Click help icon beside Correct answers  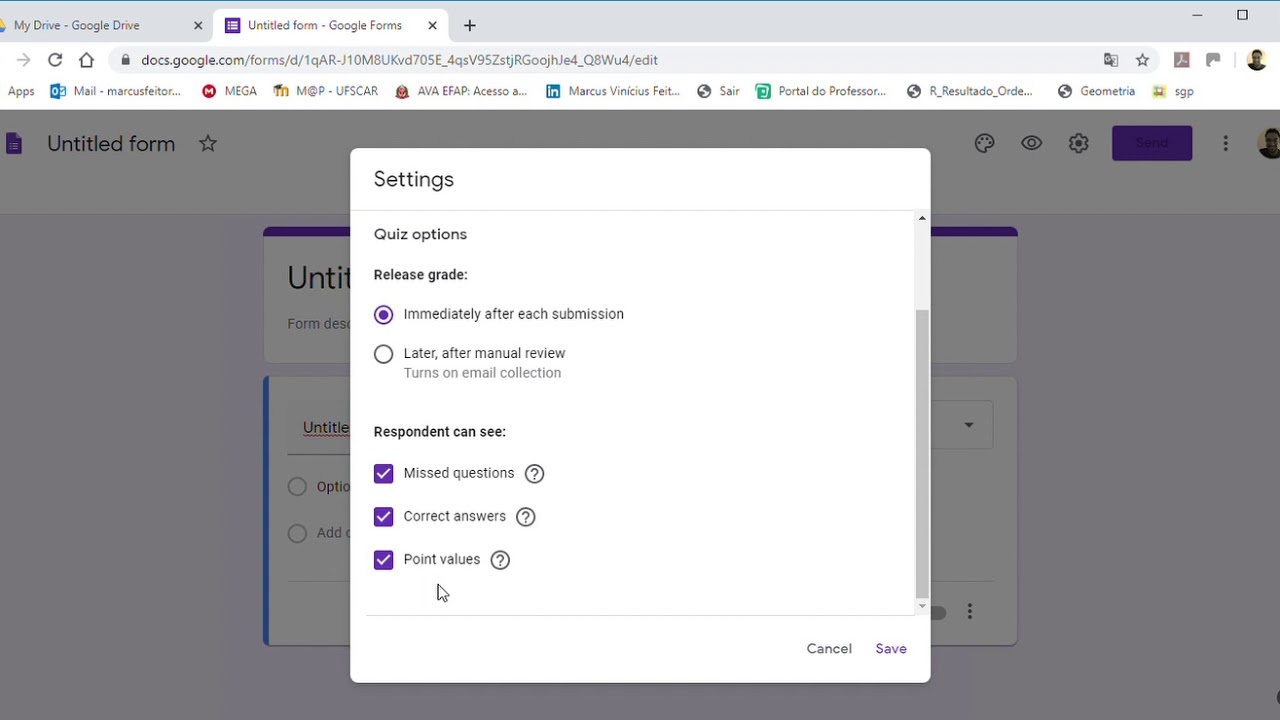click(x=526, y=517)
